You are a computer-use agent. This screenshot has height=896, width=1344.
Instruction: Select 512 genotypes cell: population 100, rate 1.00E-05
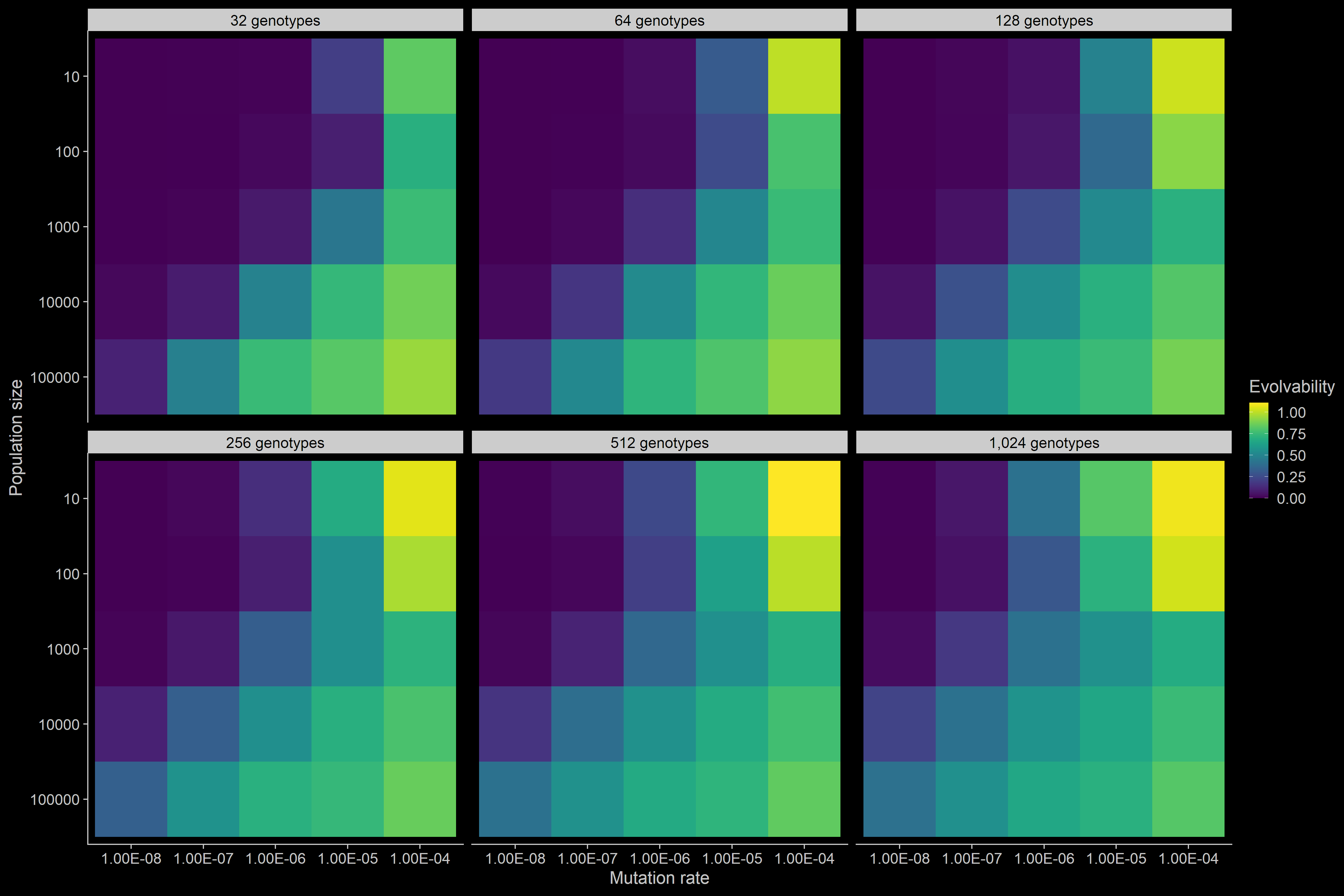coord(732,574)
